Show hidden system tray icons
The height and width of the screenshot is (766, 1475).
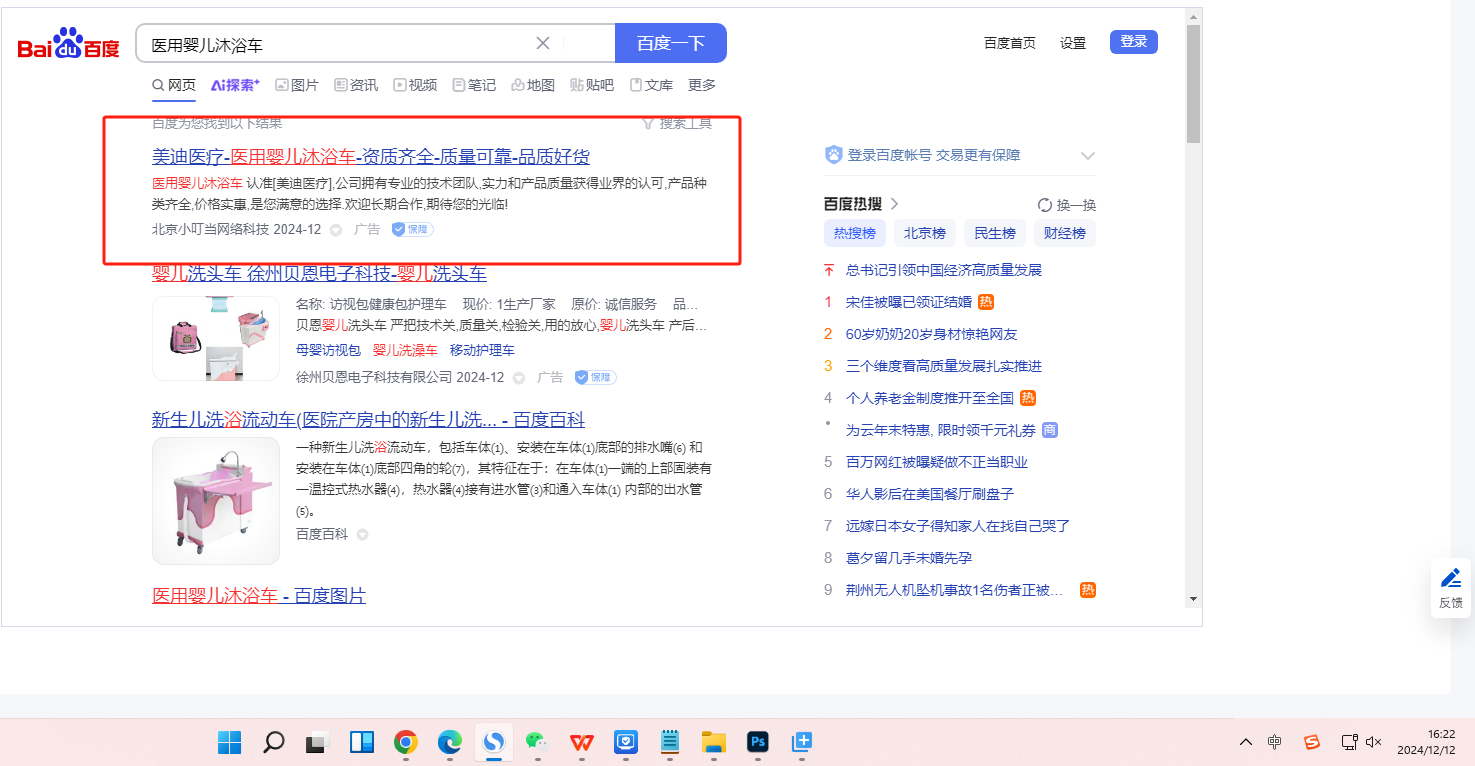coord(1245,742)
